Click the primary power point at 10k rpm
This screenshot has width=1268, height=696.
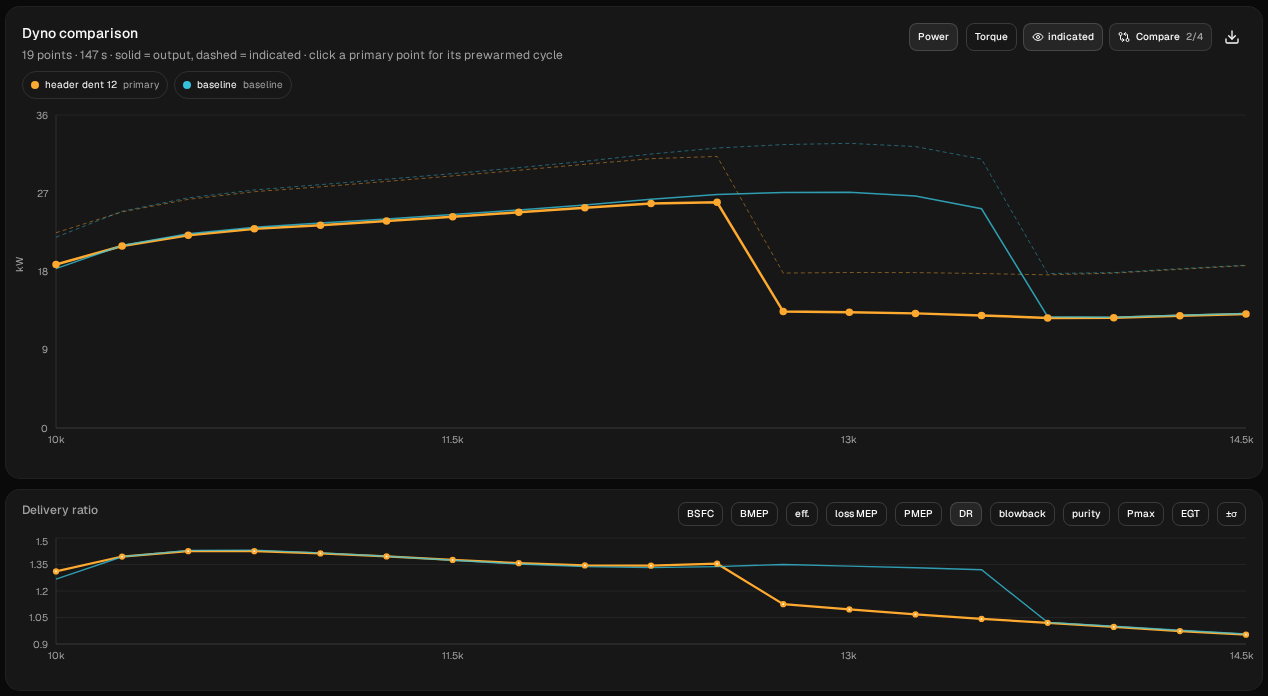point(56,264)
